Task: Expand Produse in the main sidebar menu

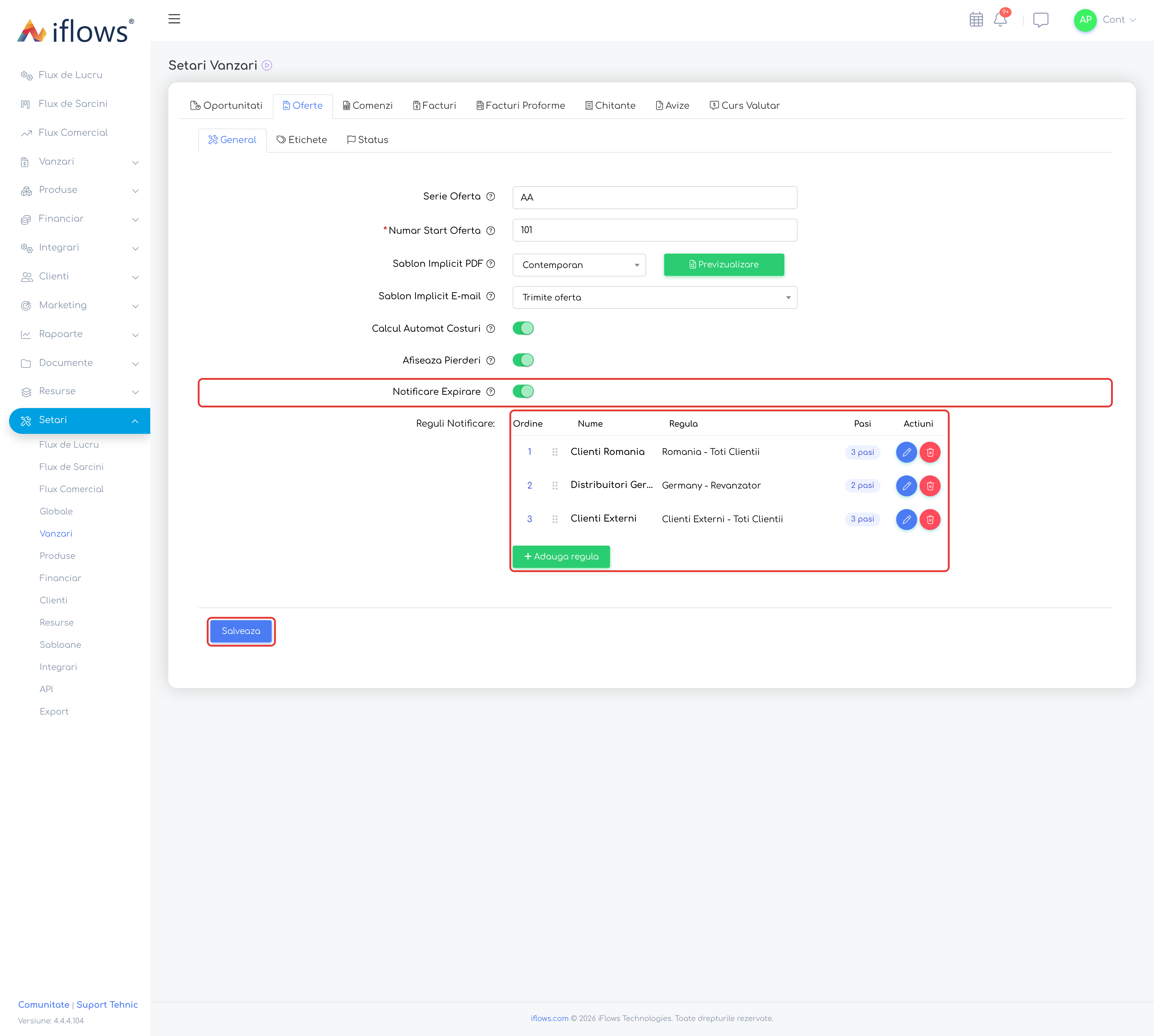Action: click(80, 190)
